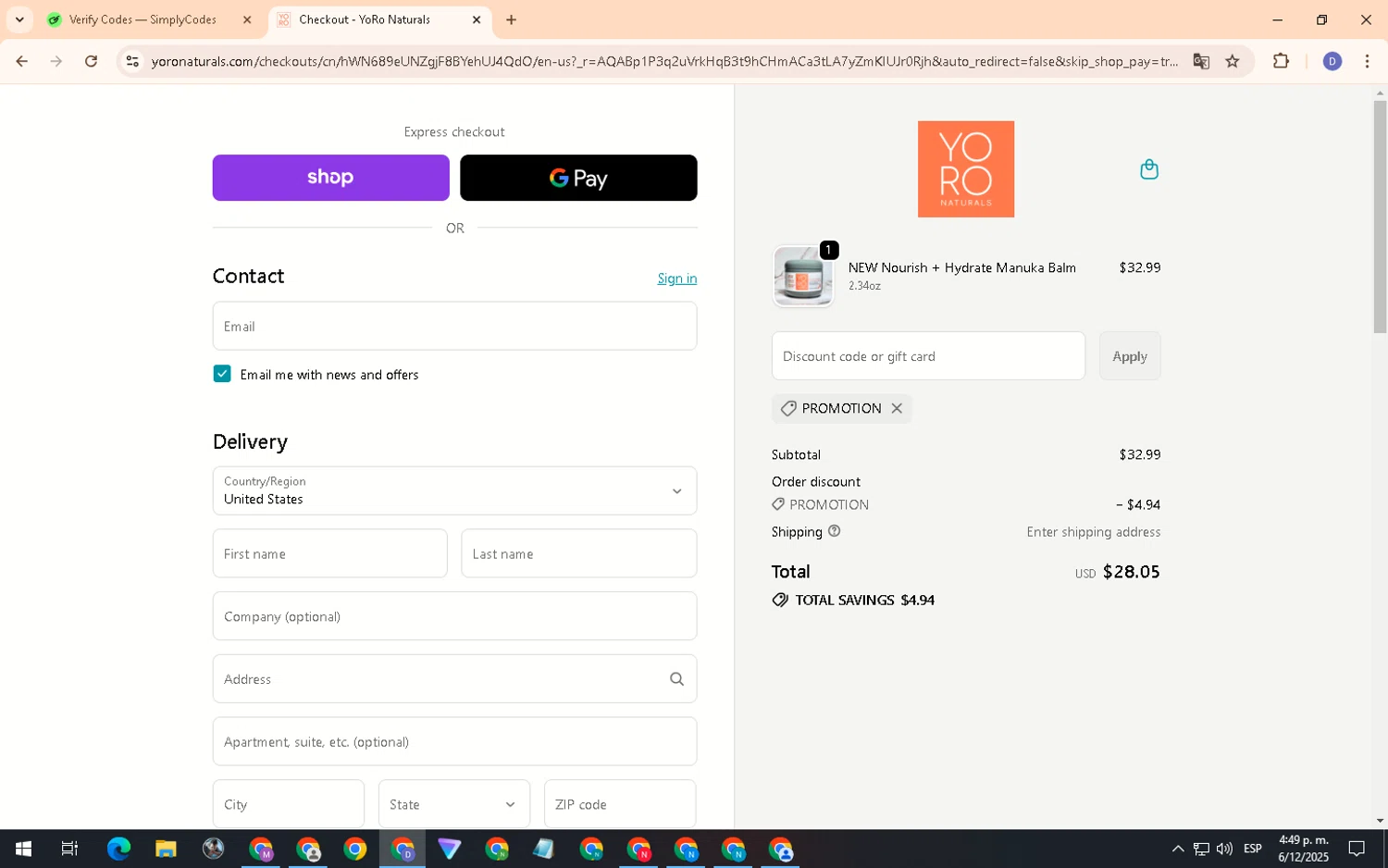Focus the Company (optional) field
The height and width of the screenshot is (868, 1388).
(454, 616)
